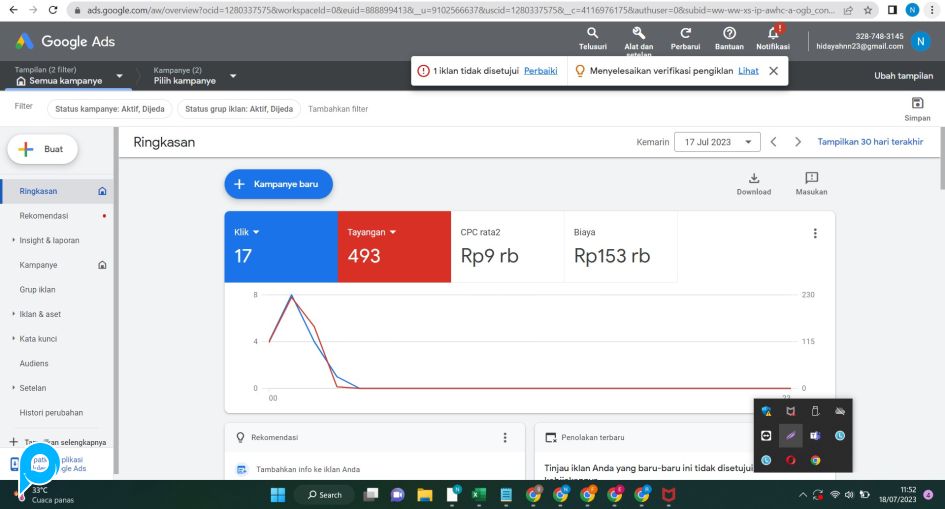The height and width of the screenshot is (509, 945).
Task: Click the Simpan save filter icon
Action: point(917,104)
